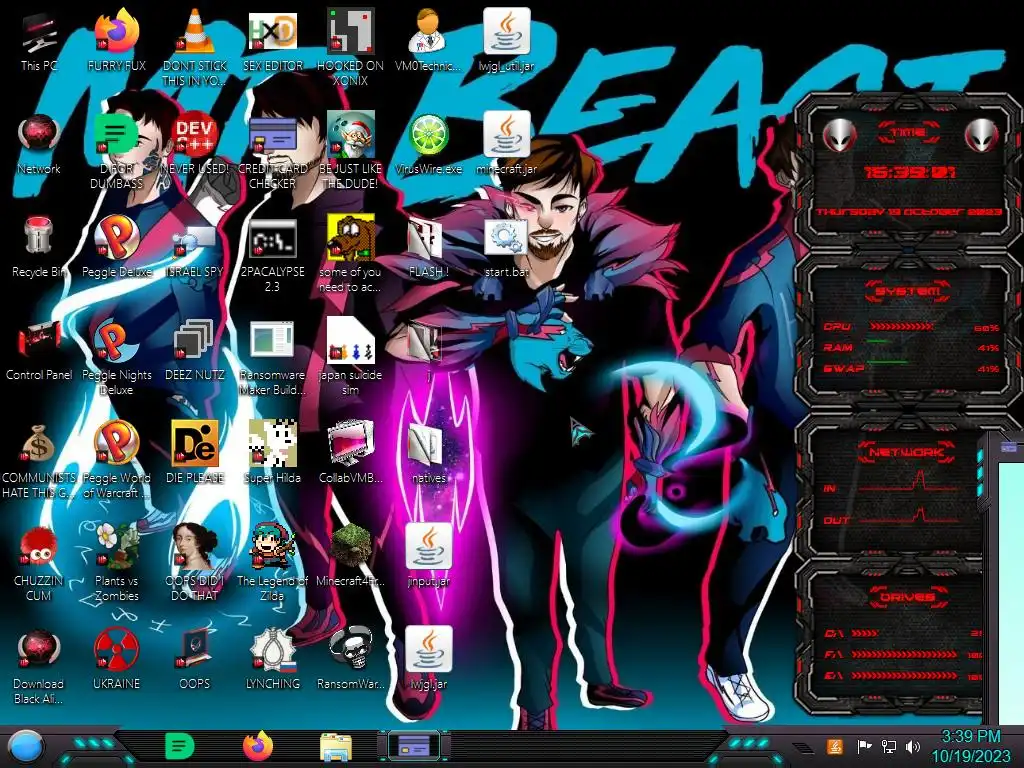Image resolution: width=1024 pixels, height=768 pixels.
Task: Open the Peggle World of Warcraft shortcut
Action: [x=117, y=444]
